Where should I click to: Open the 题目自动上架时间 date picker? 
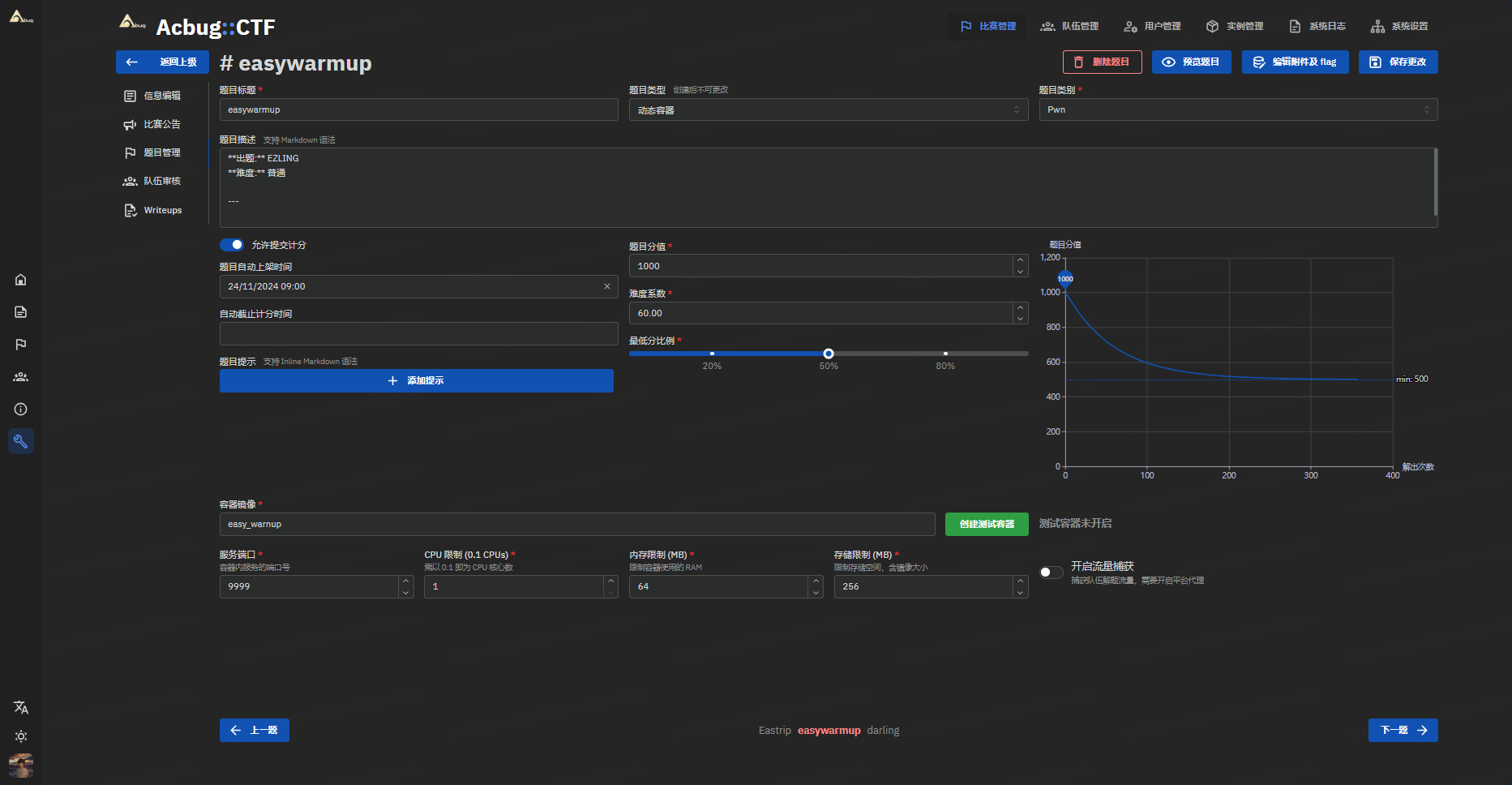(x=409, y=286)
